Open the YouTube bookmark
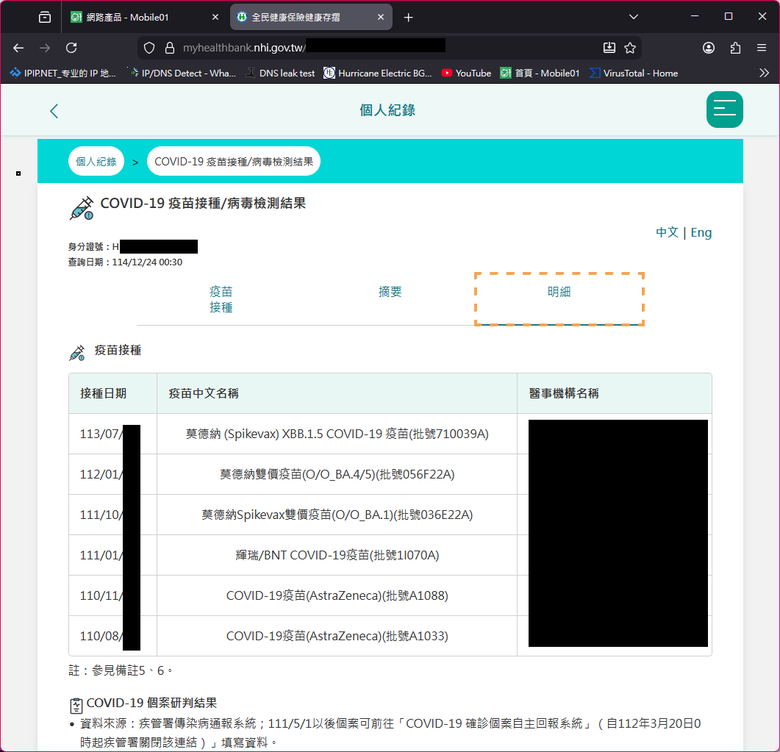Viewport: 780px width, 752px height. pos(466,73)
